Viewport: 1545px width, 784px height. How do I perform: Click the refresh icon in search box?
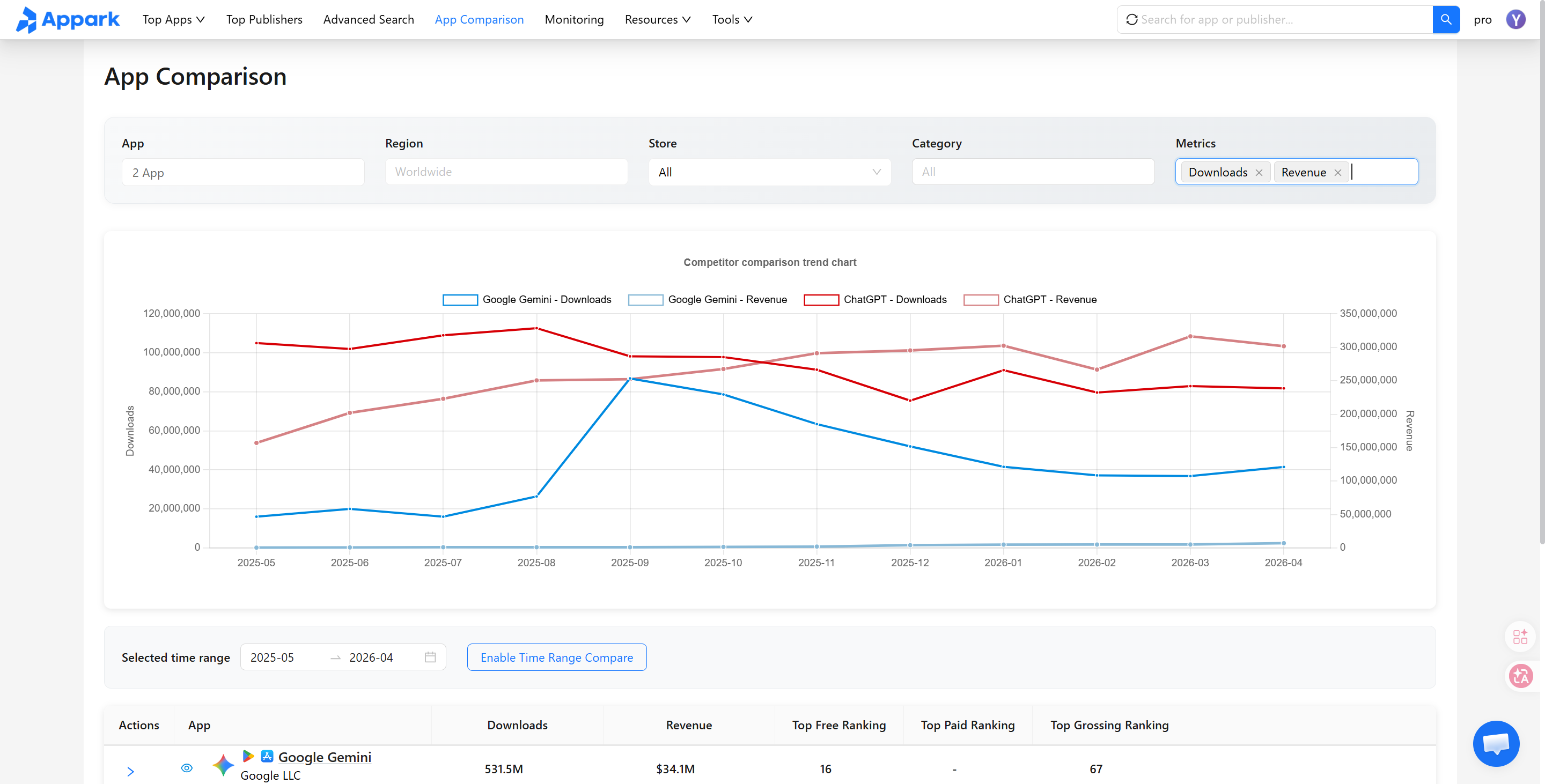point(1132,20)
